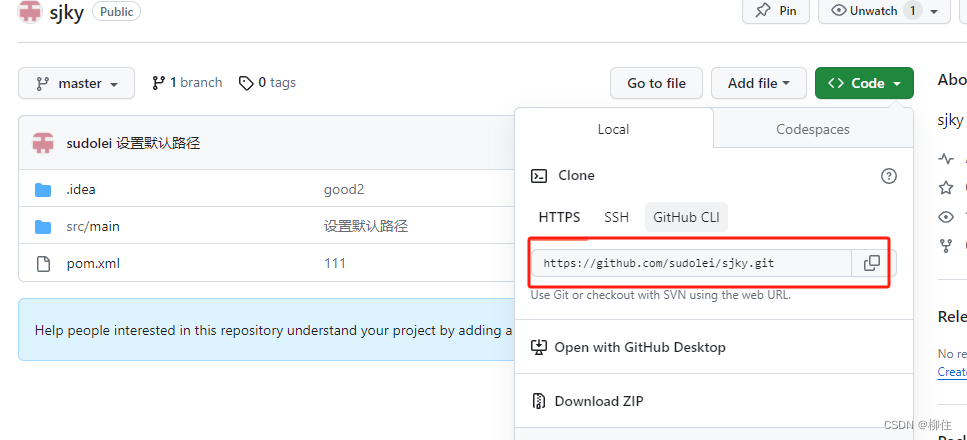Click the GitHub Desktop download icon
Viewport: 967px width, 440px height.
click(x=538, y=347)
